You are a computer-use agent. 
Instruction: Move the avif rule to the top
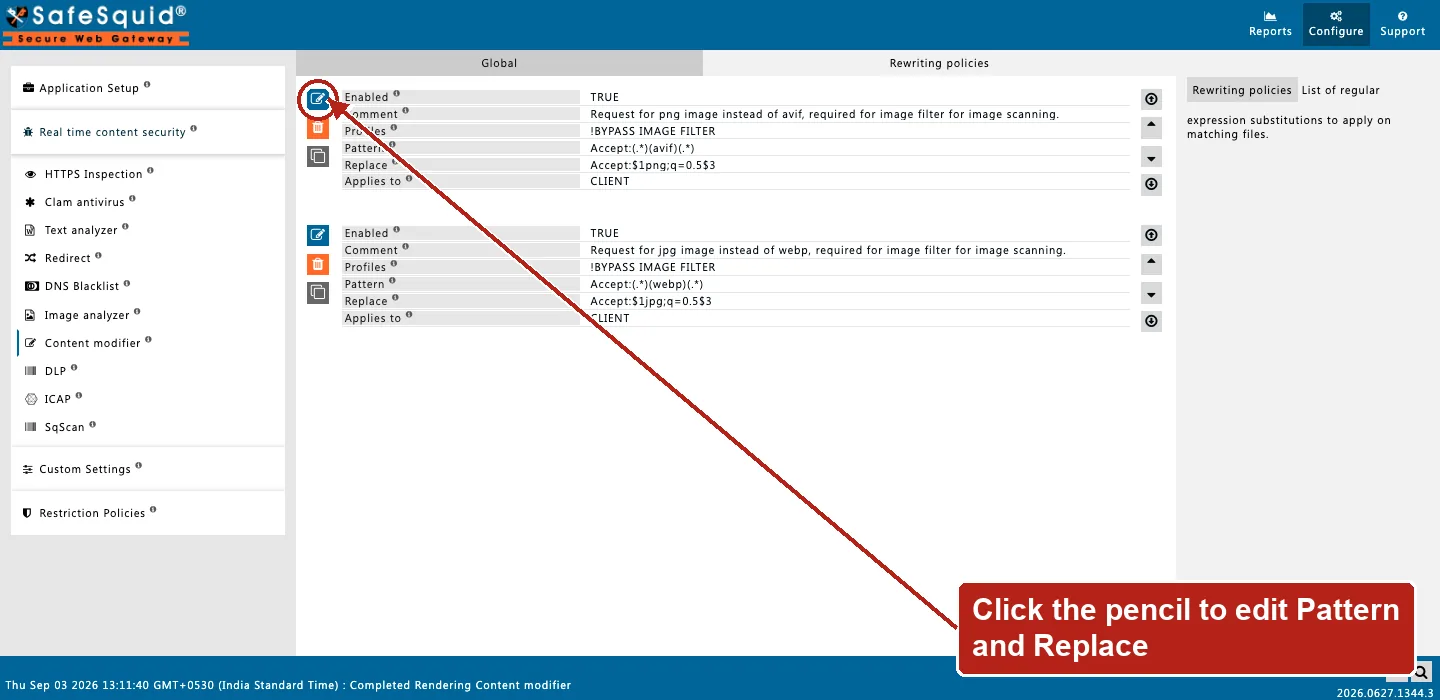click(1151, 99)
